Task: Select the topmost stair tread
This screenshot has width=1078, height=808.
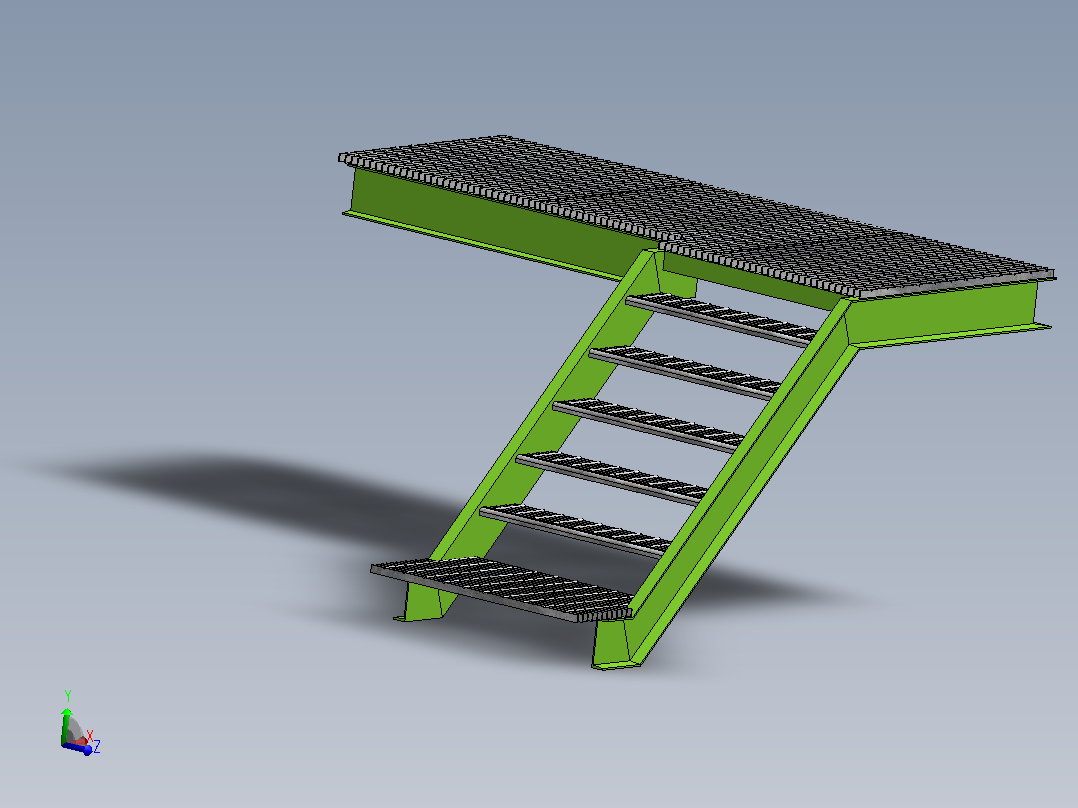Action: [722, 319]
